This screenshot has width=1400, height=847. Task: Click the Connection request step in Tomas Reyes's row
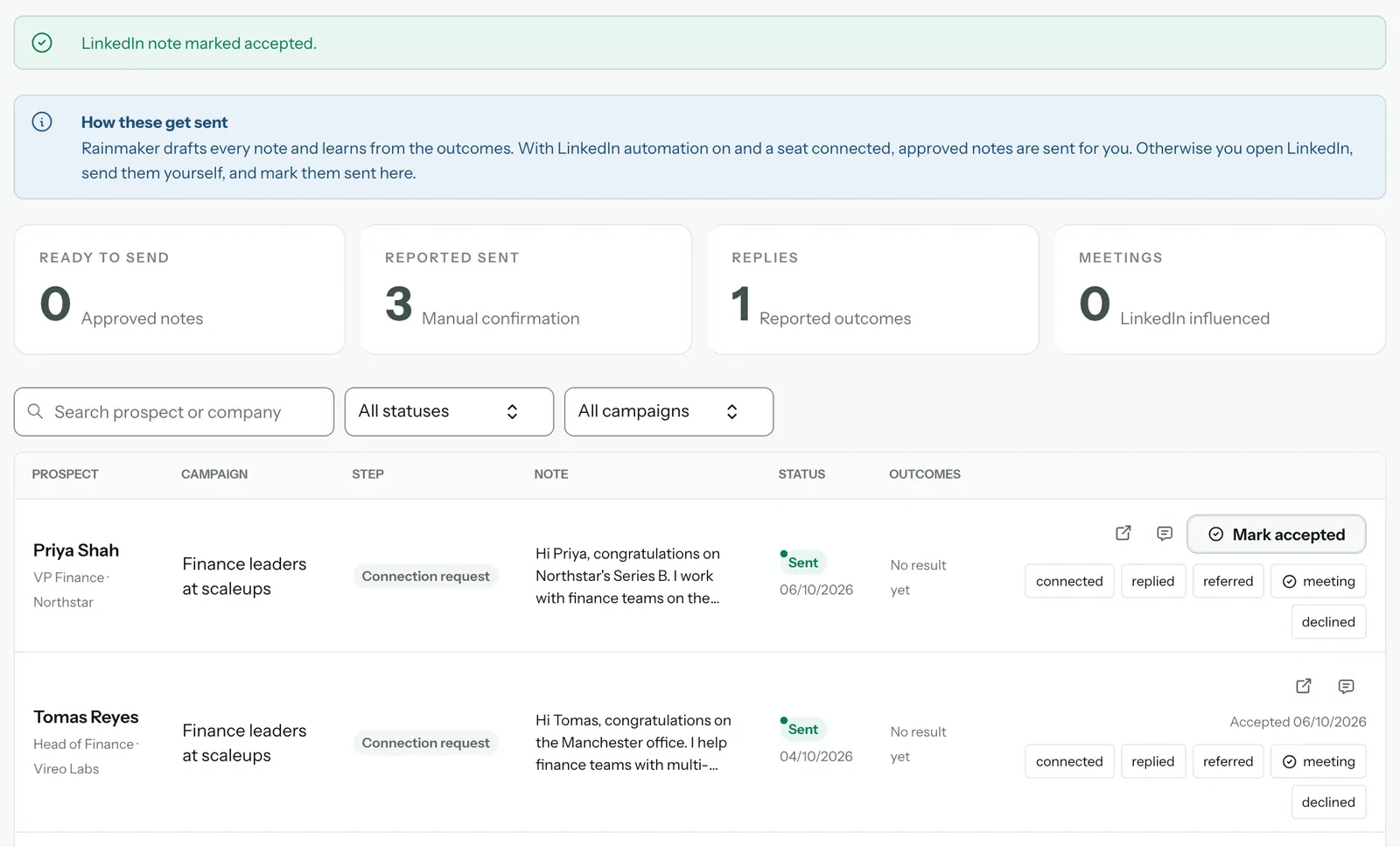coord(425,743)
